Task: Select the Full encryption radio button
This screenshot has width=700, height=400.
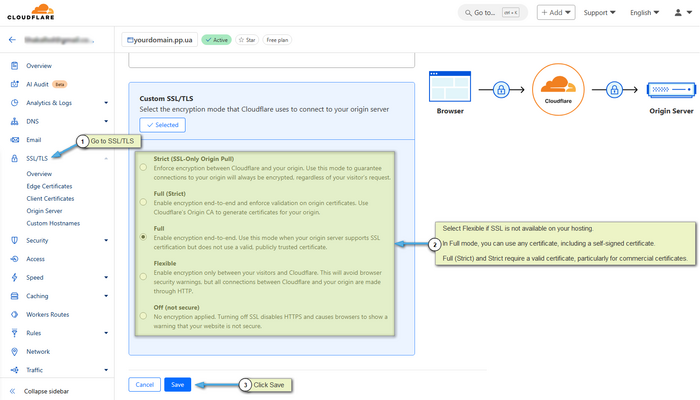Action: click(x=143, y=237)
